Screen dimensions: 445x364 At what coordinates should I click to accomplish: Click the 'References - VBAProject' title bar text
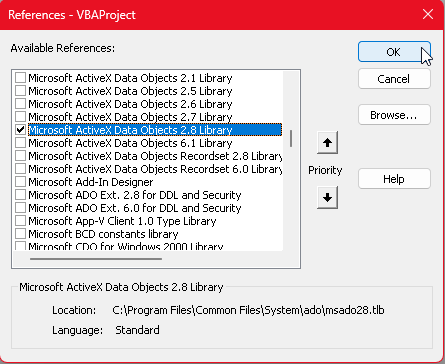(72, 15)
